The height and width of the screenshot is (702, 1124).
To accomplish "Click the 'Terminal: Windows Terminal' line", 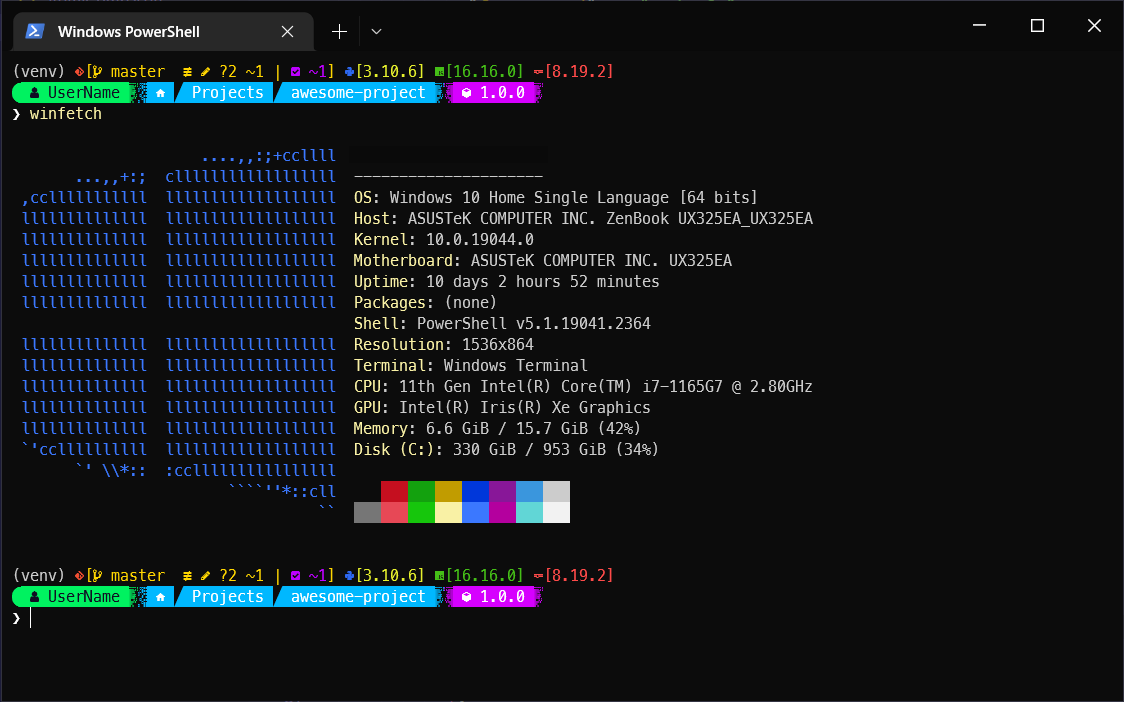I will click(471, 366).
